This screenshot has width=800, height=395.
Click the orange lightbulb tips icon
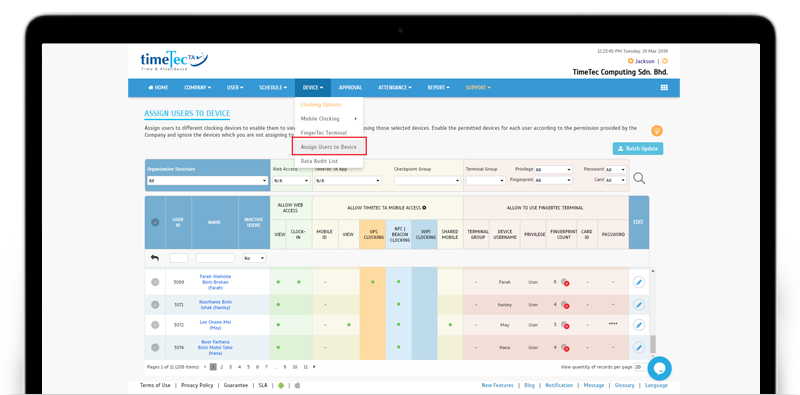[x=657, y=131]
